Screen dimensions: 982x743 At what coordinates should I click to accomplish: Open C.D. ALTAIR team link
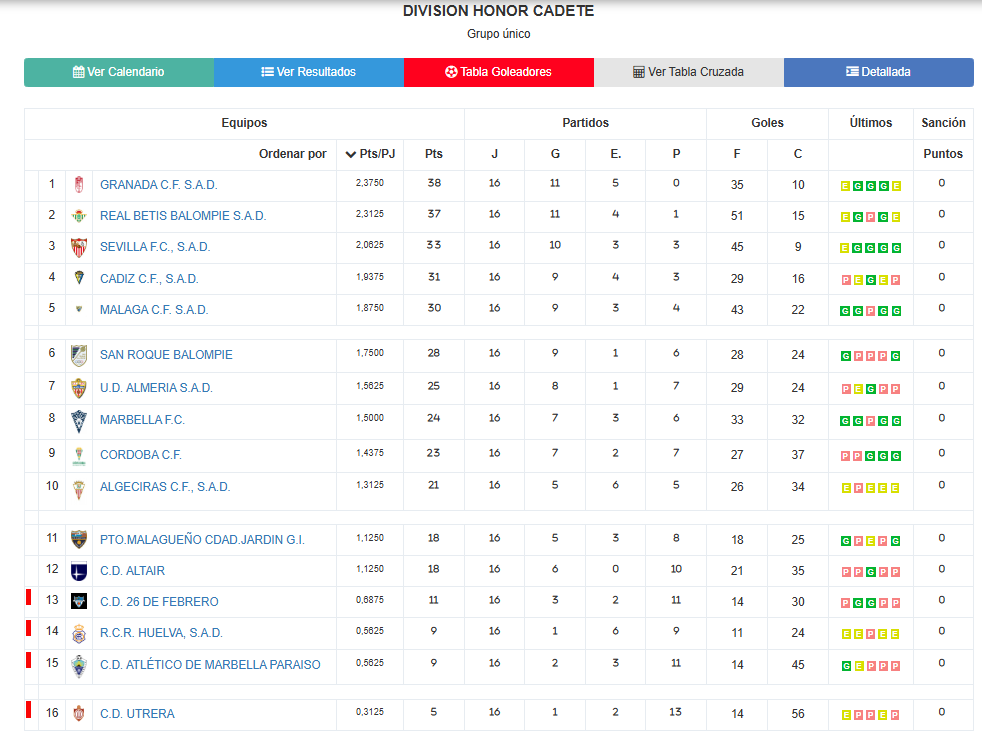[132, 571]
